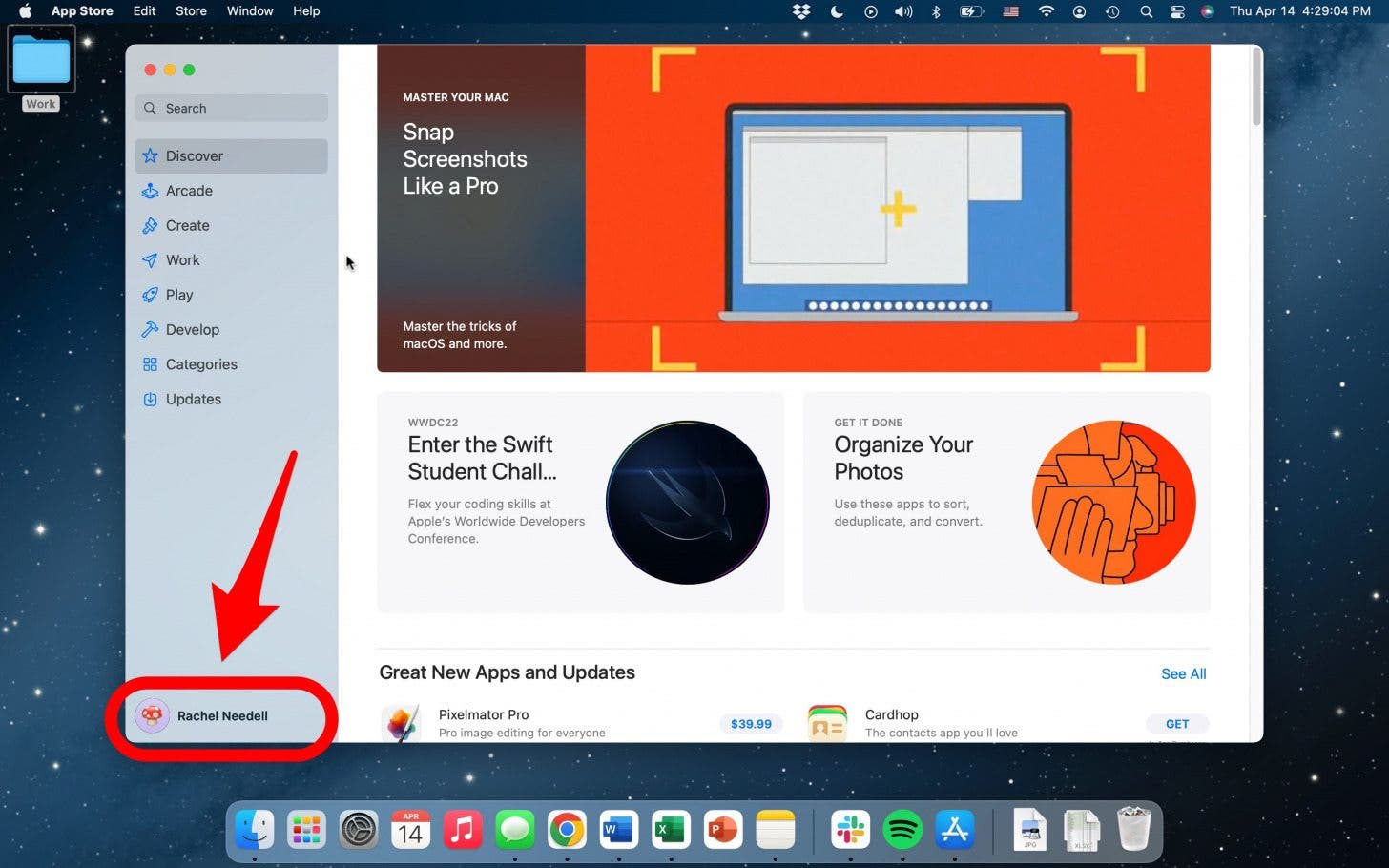
Task: Open the Help menu
Action: pos(306,11)
